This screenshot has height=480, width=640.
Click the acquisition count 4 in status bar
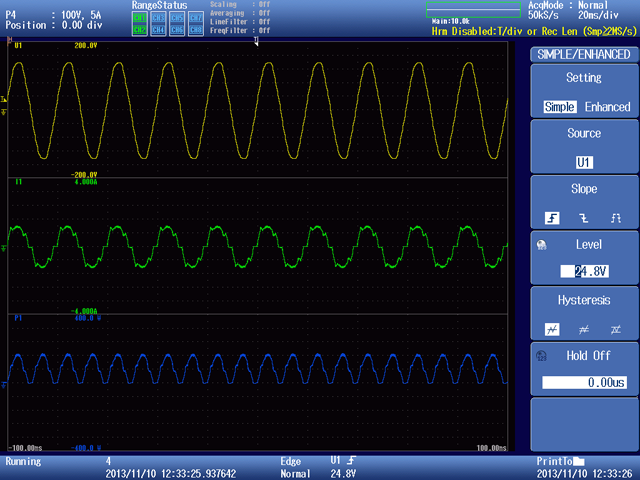coord(108,462)
